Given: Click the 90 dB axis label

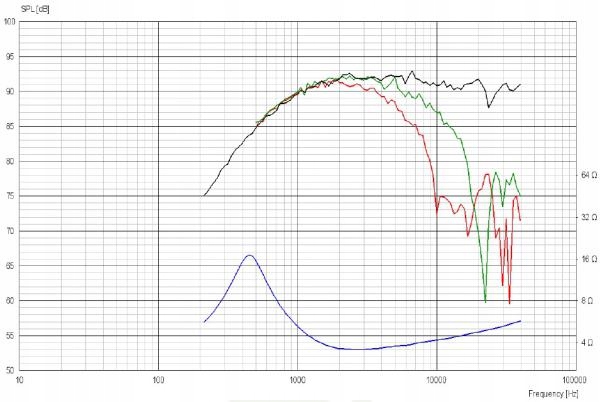Looking at the screenshot, I should tap(10, 91).
